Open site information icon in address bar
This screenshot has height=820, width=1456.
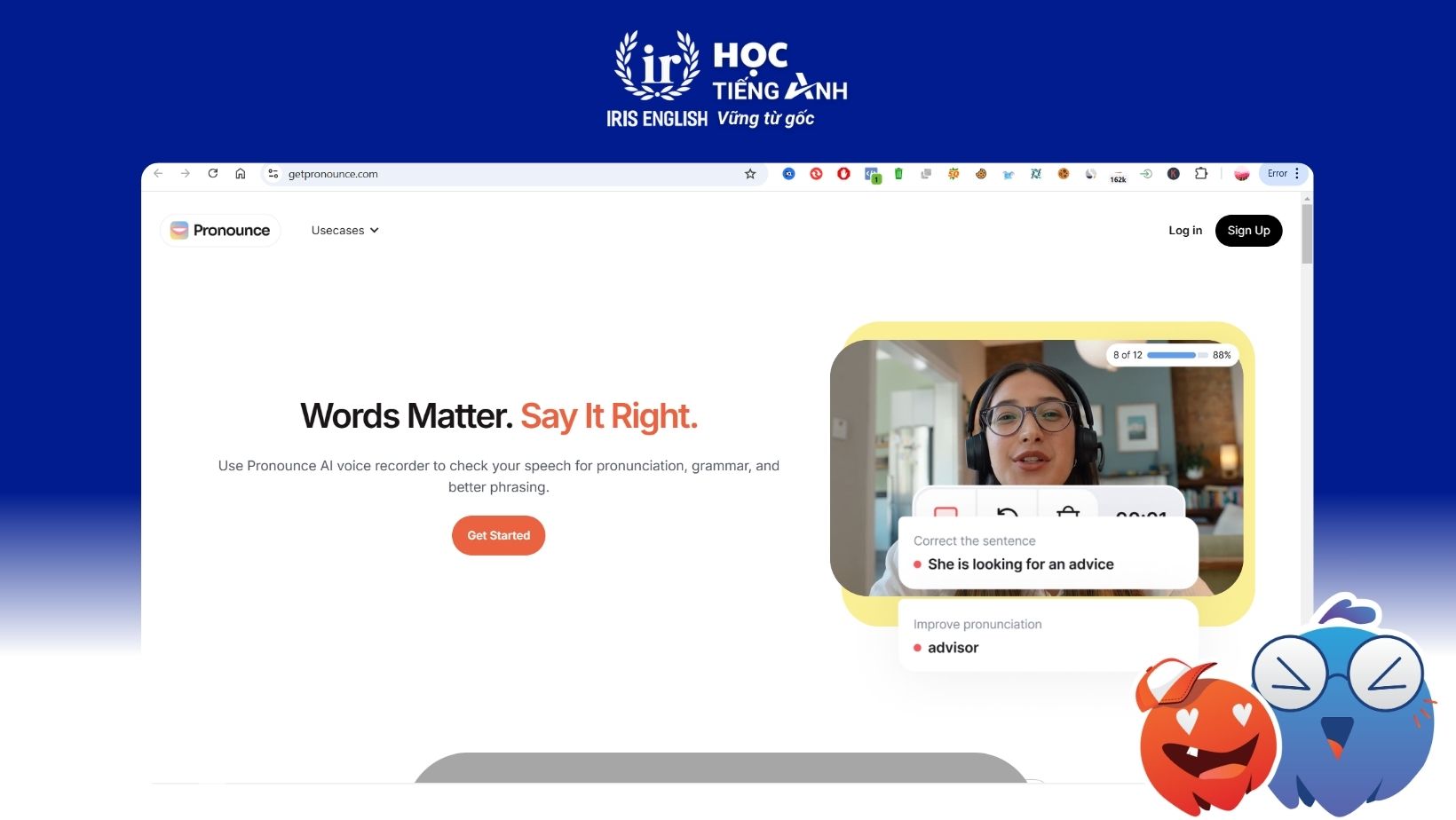(273, 174)
